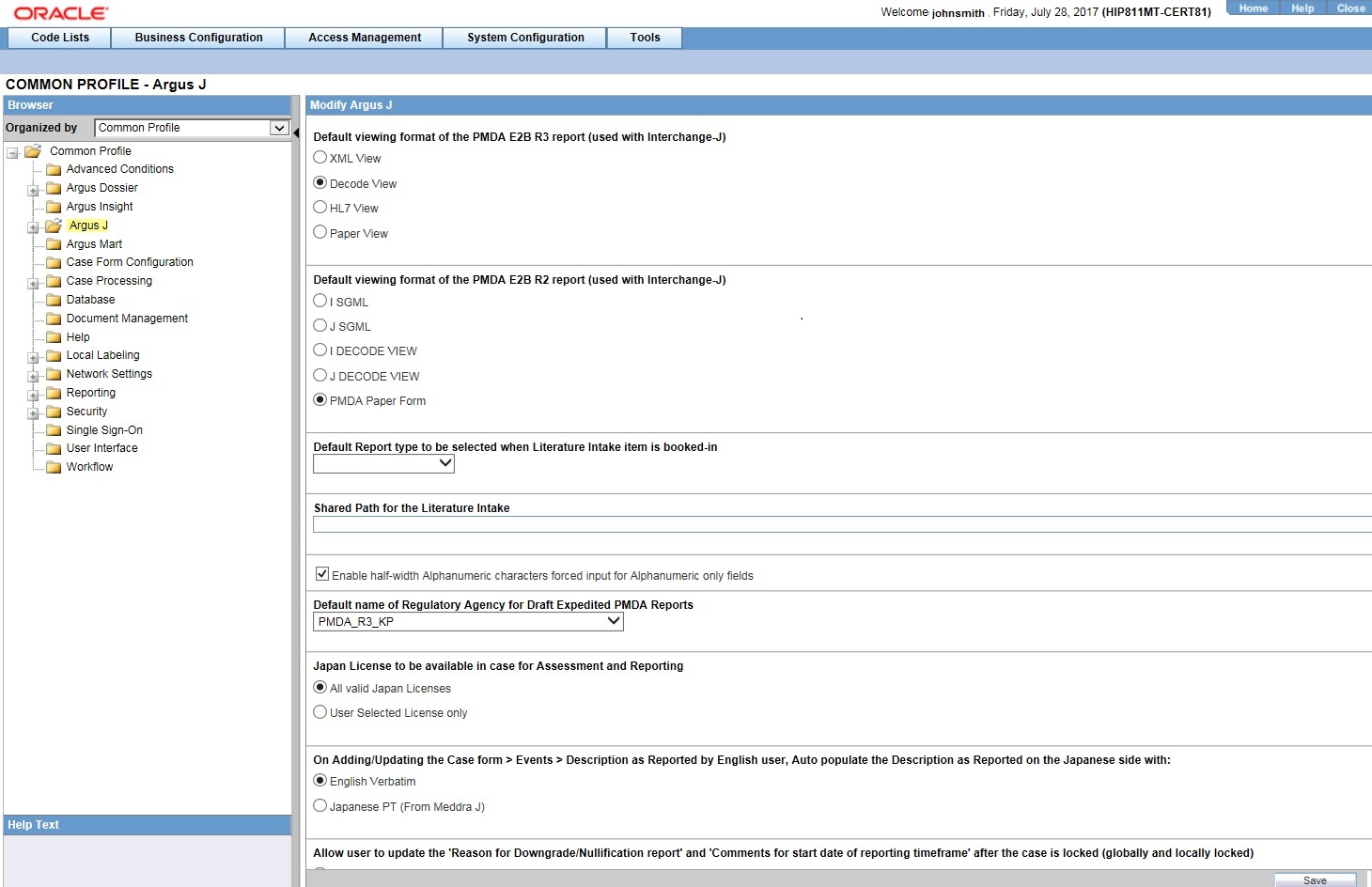
Task: Click the Argus Mart folder icon
Action: [55, 244]
